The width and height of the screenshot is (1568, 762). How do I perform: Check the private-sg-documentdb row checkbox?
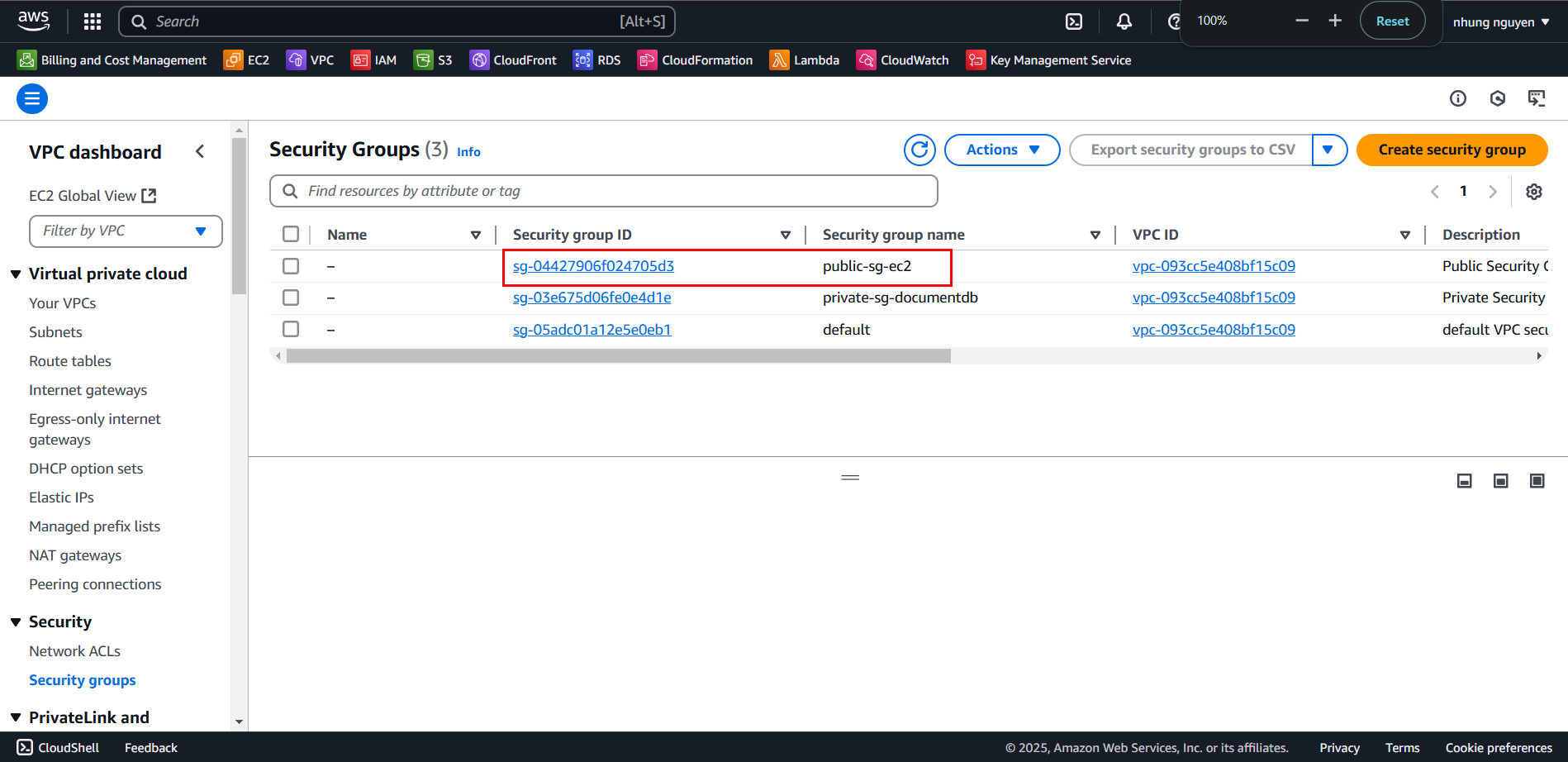coord(291,298)
